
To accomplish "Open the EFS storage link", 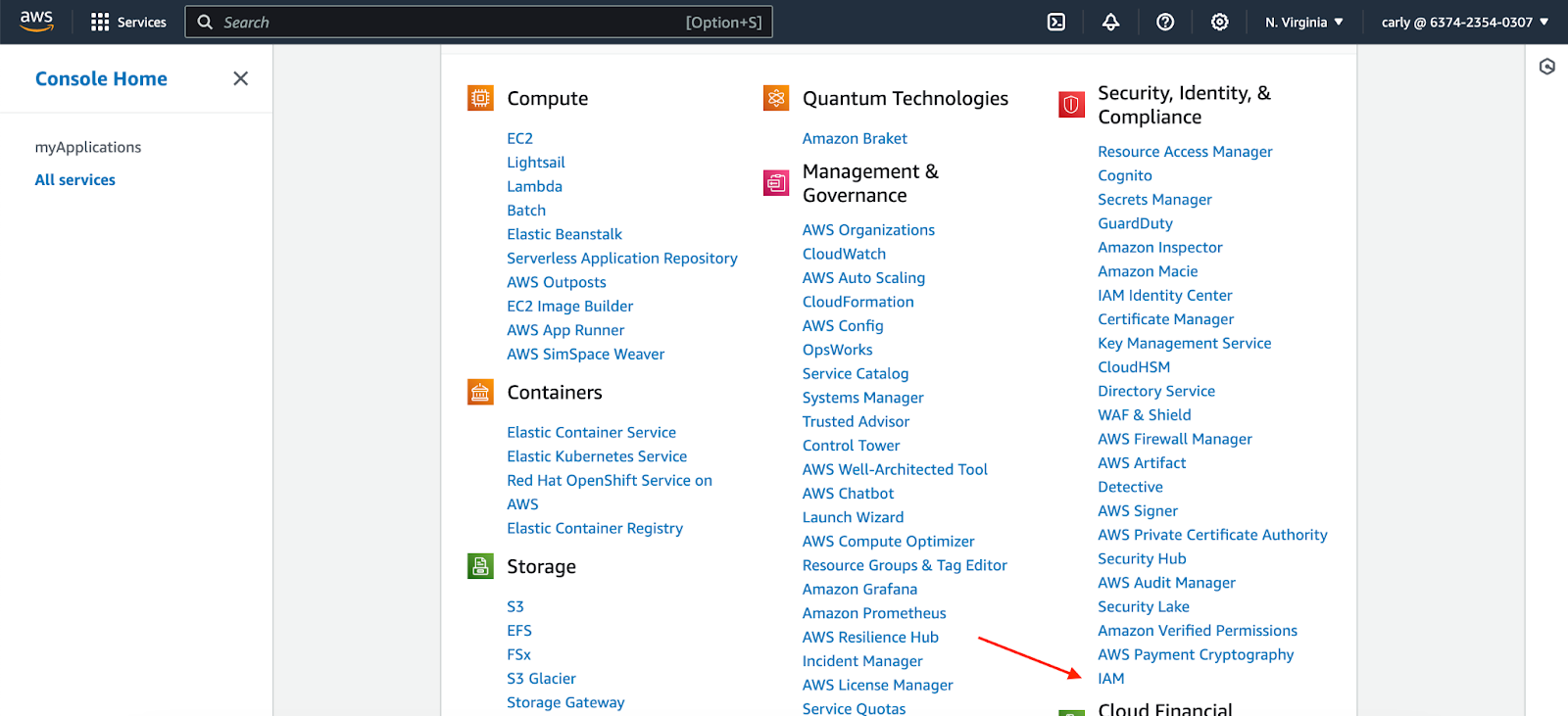I will click(519, 631).
